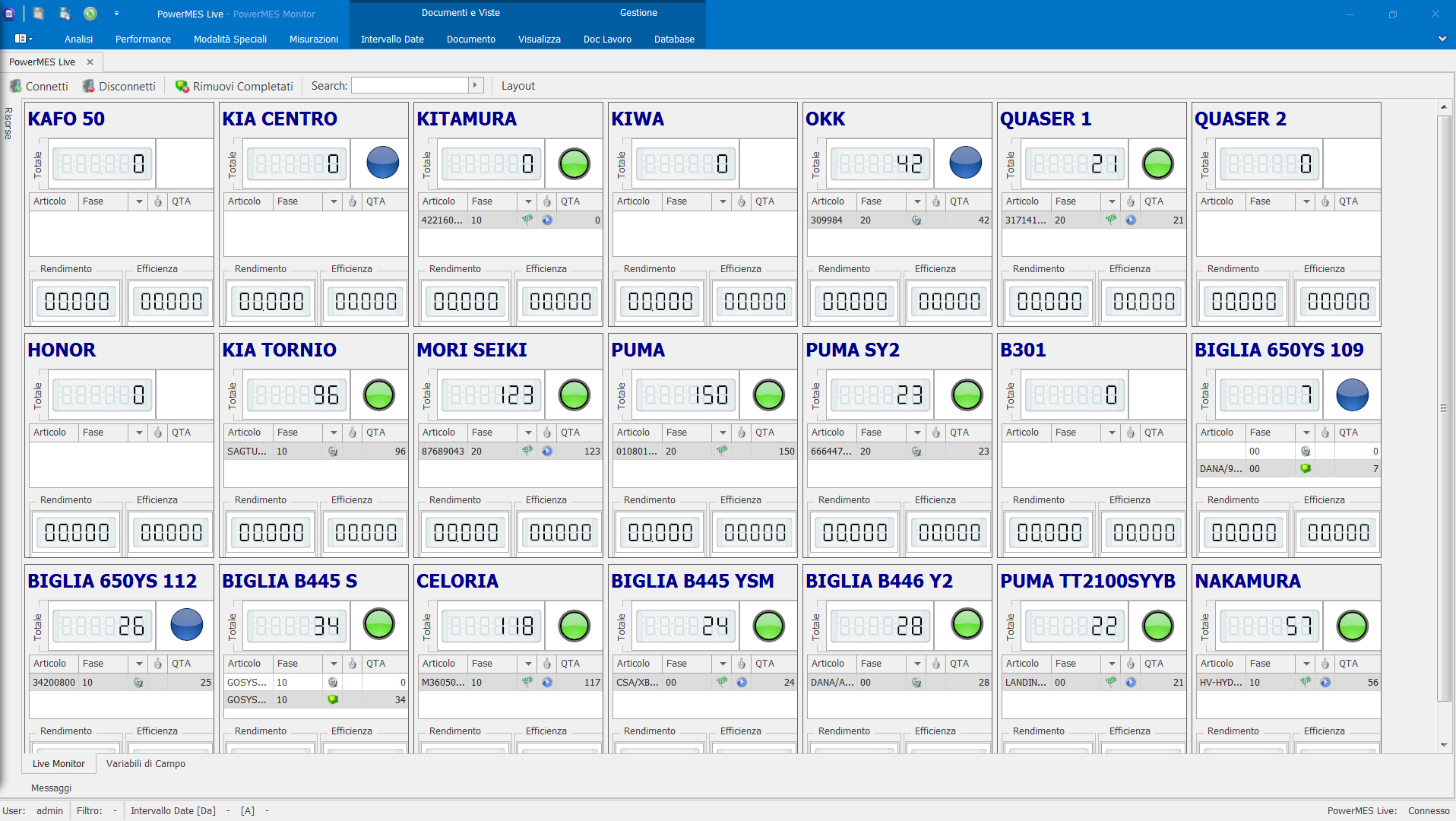Open column dropdown arrow in KAFO 50 header
Viewport: 1456px width, 821px height.
click(139, 201)
